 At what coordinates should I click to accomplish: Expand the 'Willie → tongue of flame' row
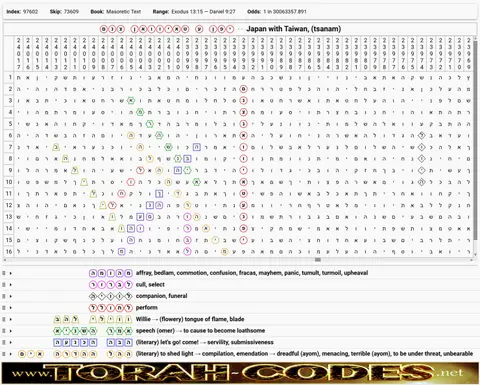click(11, 319)
